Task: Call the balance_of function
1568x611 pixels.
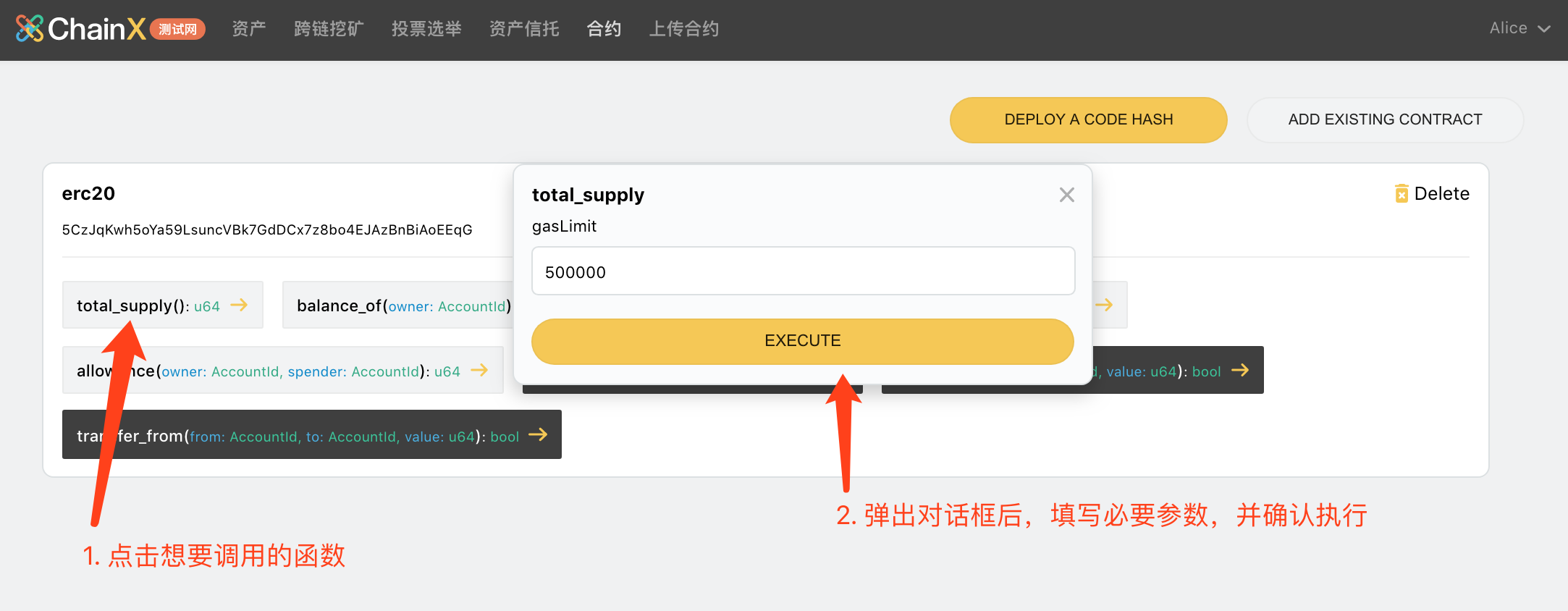Action: coord(398,305)
